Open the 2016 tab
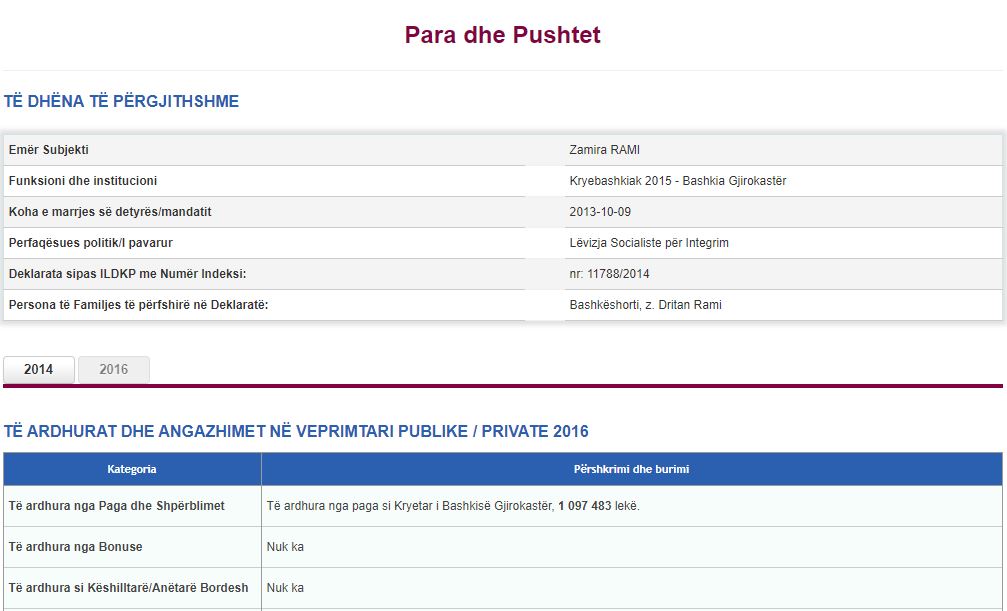1007x611 pixels. click(x=114, y=369)
